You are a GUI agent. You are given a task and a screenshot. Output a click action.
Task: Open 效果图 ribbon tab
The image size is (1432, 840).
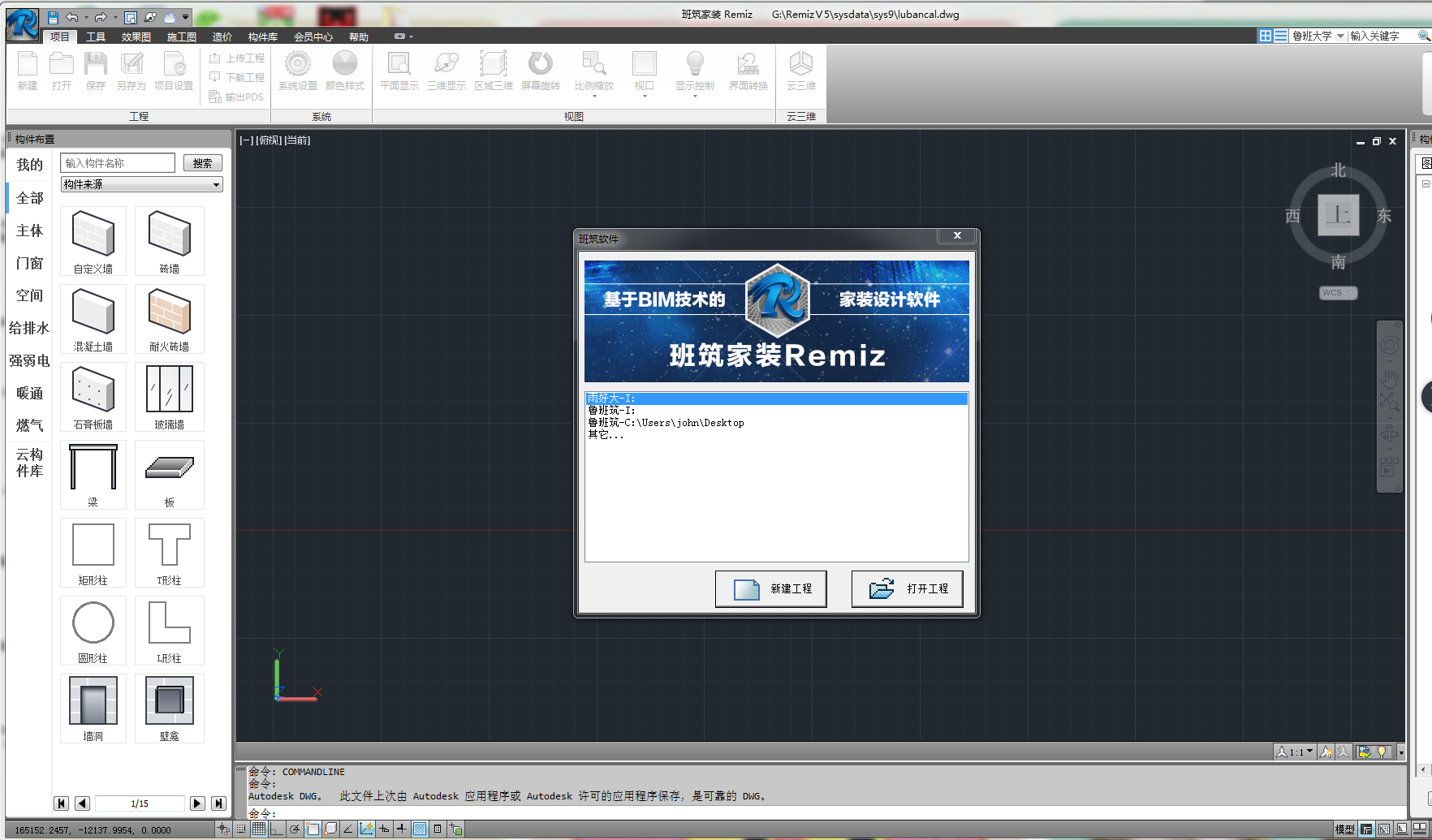point(136,37)
